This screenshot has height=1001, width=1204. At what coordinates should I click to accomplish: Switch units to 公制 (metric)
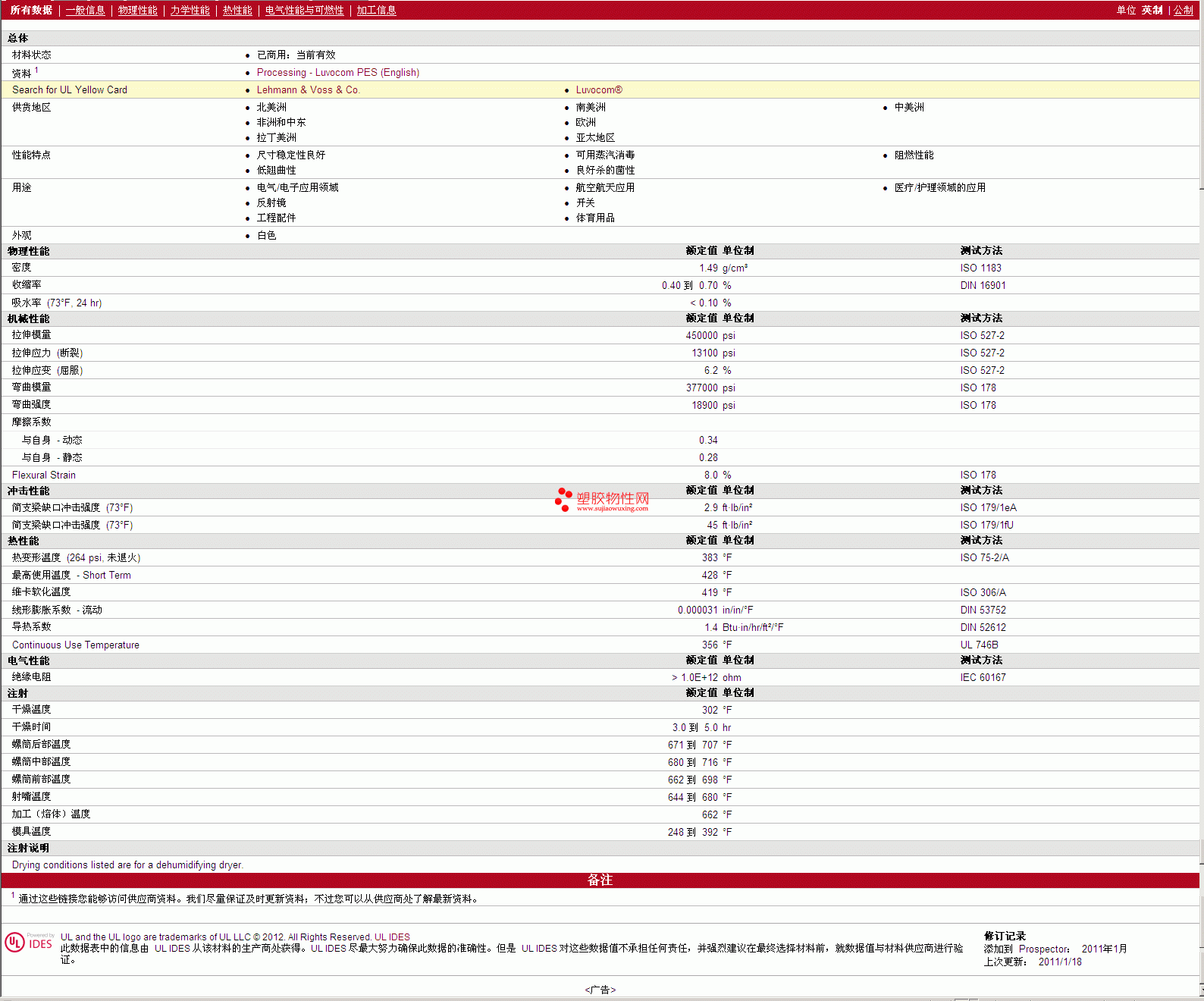(1183, 10)
